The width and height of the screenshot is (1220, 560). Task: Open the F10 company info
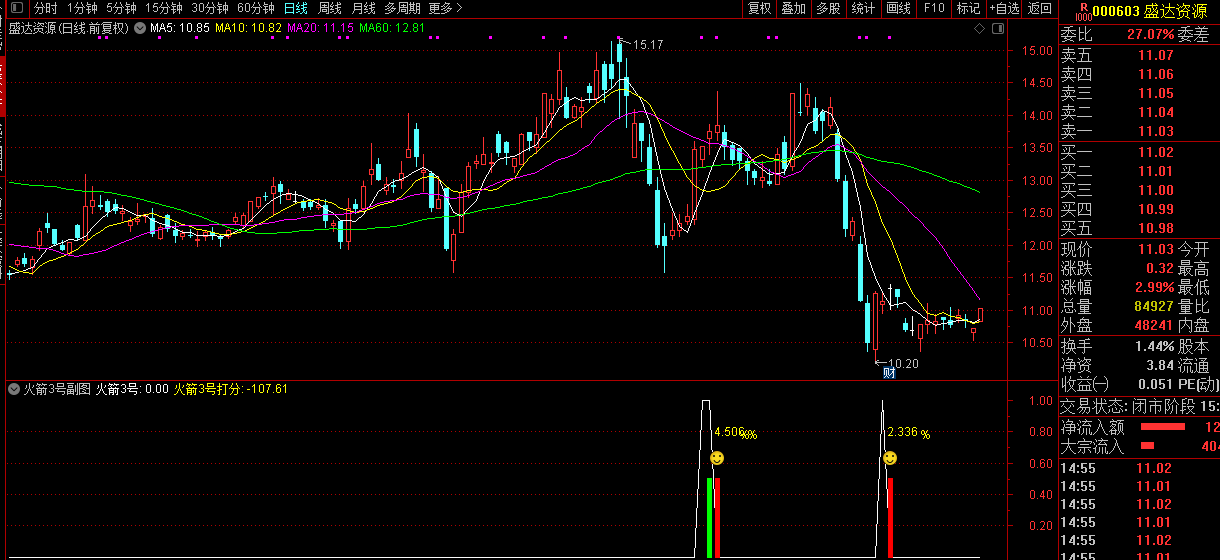(x=933, y=8)
